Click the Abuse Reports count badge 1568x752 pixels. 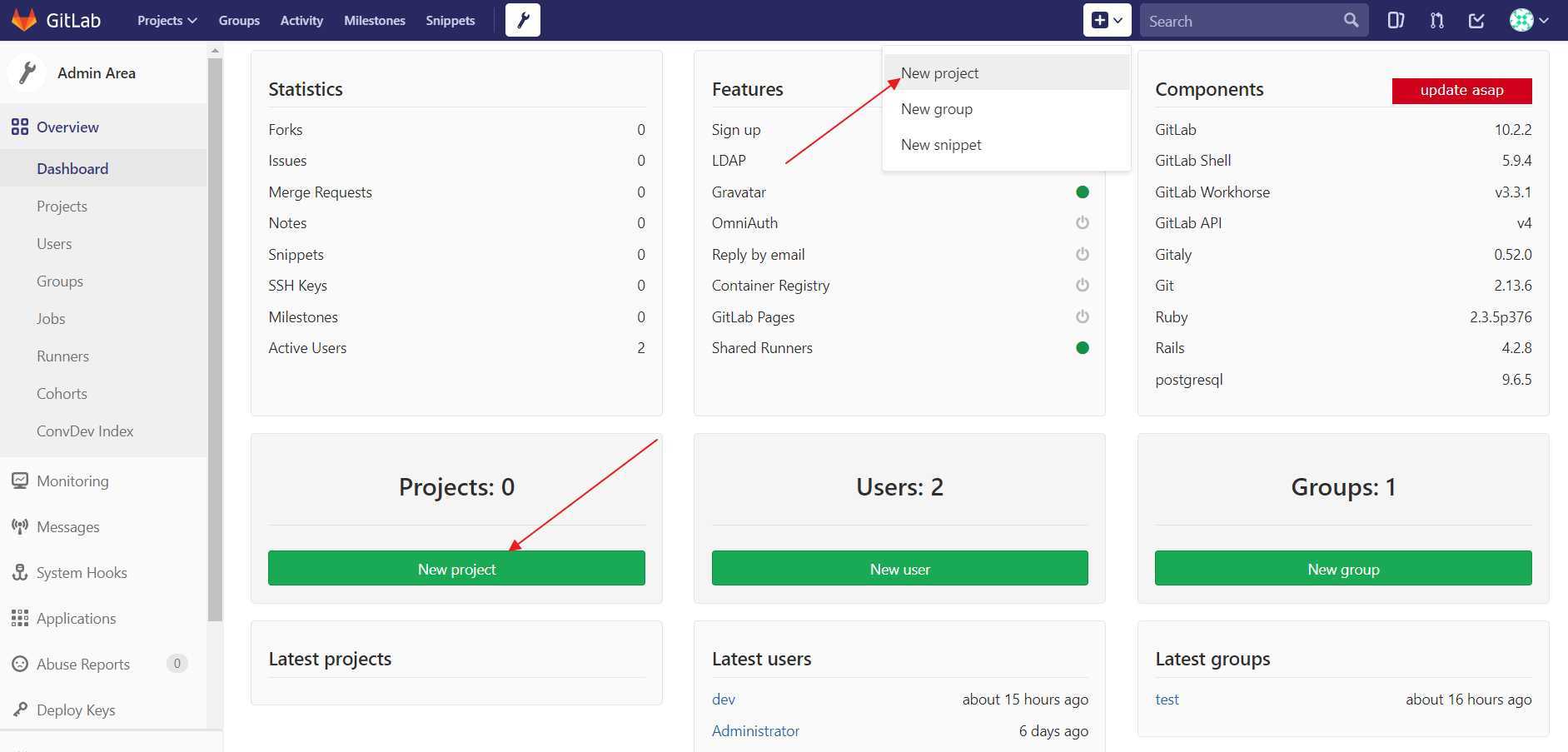[177, 664]
